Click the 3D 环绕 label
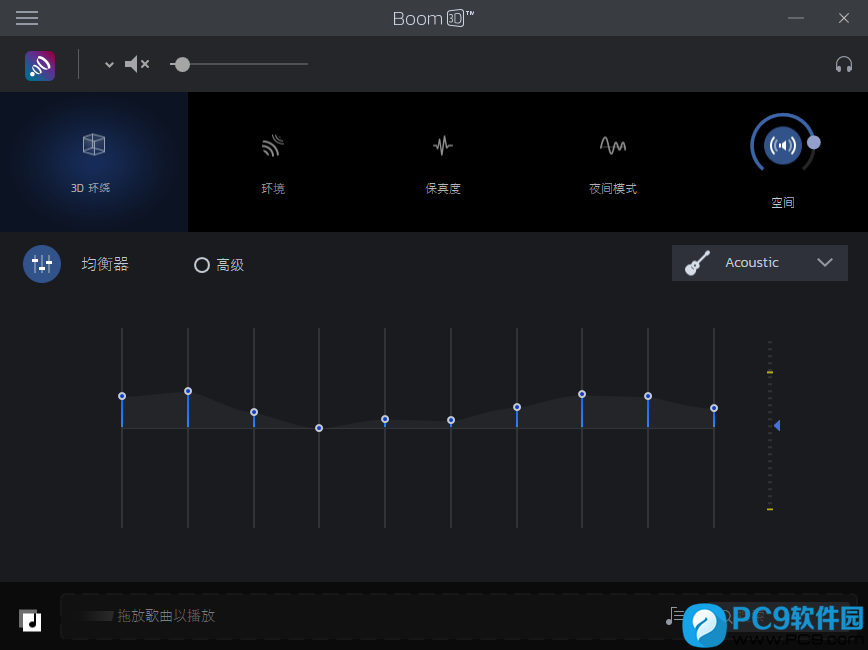This screenshot has width=868, height=650. pos(90,188)
